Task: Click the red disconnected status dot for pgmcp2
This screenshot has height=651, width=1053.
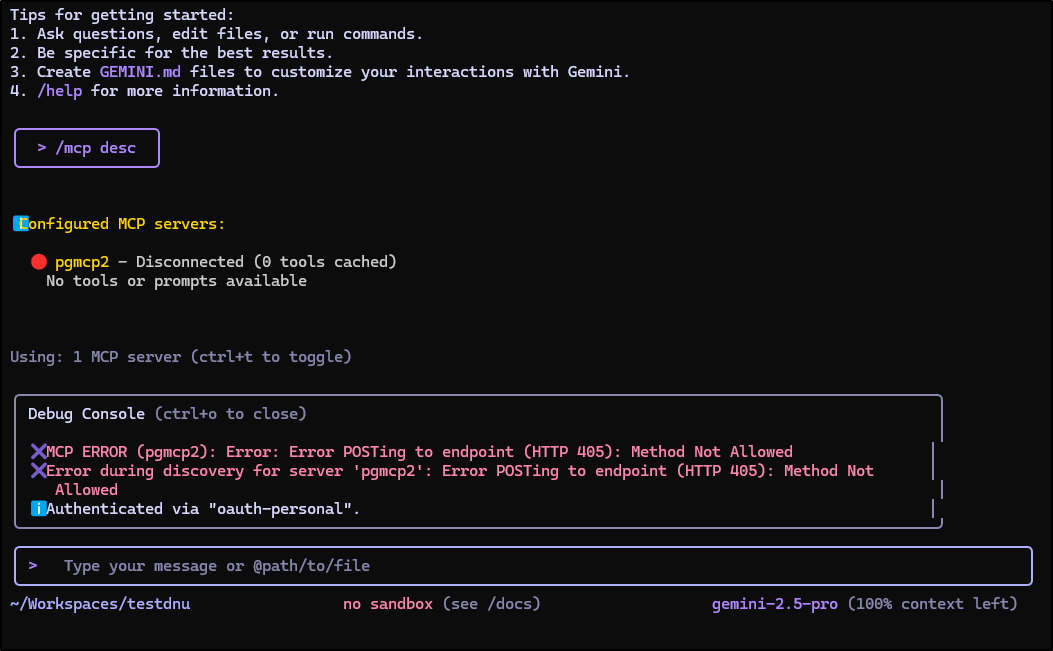Action: click(39, 262)
